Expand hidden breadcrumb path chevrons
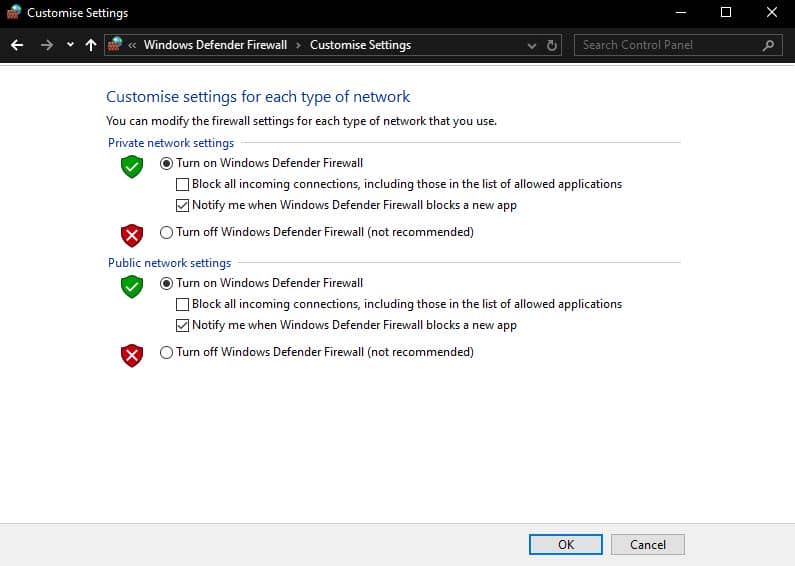 (x=132, y=45)
